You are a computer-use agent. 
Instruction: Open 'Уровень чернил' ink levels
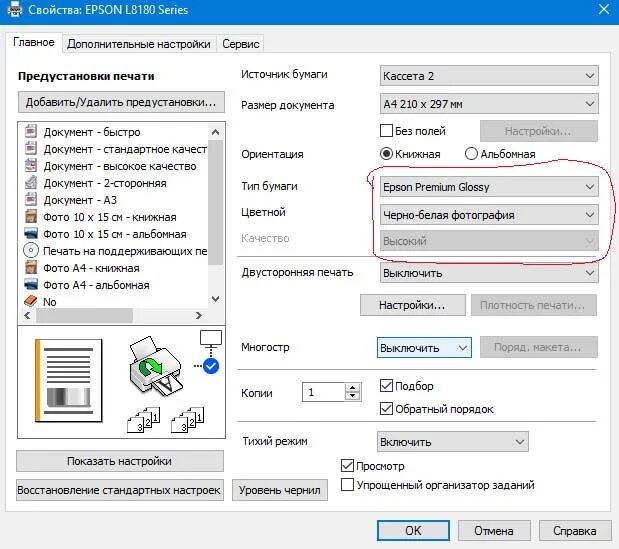pos(279,490)
